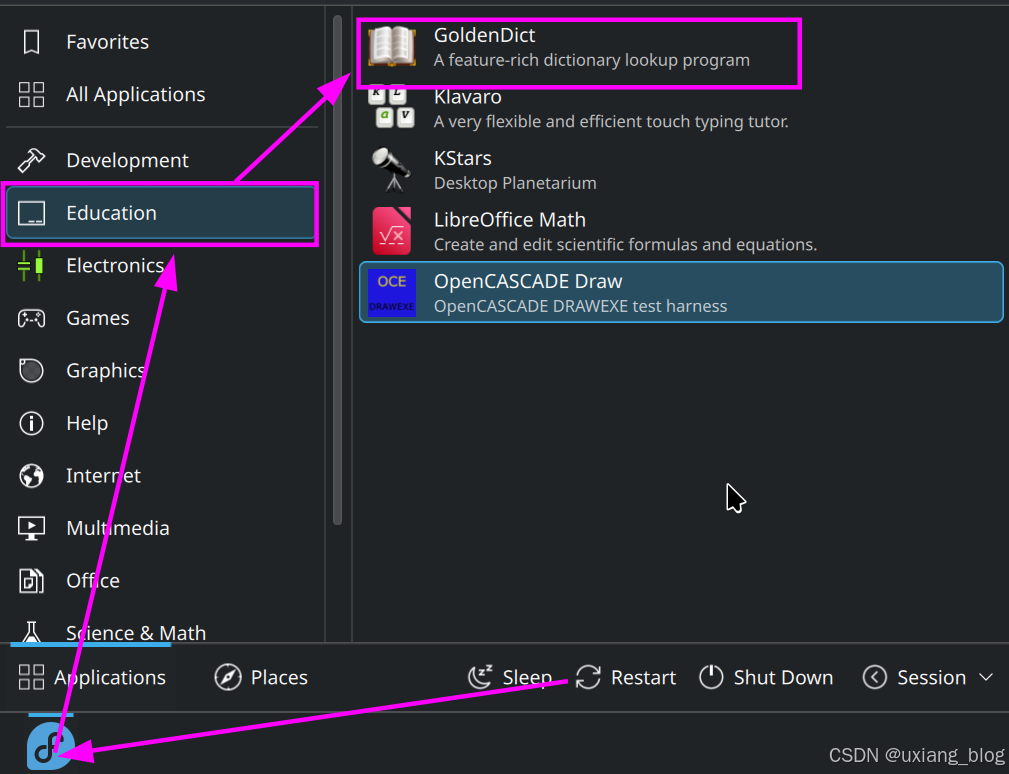Click the Places compass icon
This screenshot has width=1009, height=774.
click(x=228, y=677)
